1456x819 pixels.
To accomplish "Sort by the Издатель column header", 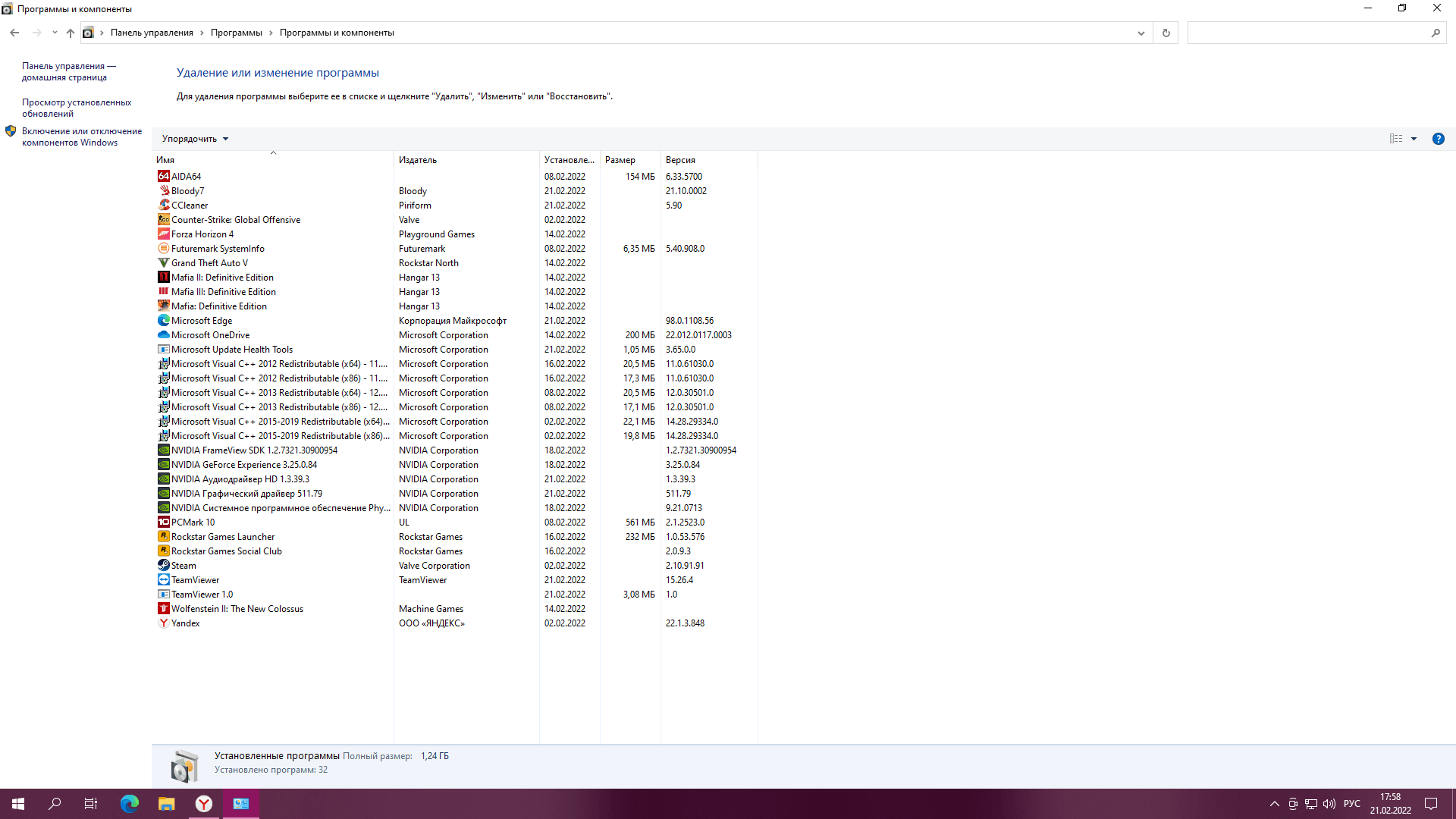I will click(466, 160).
